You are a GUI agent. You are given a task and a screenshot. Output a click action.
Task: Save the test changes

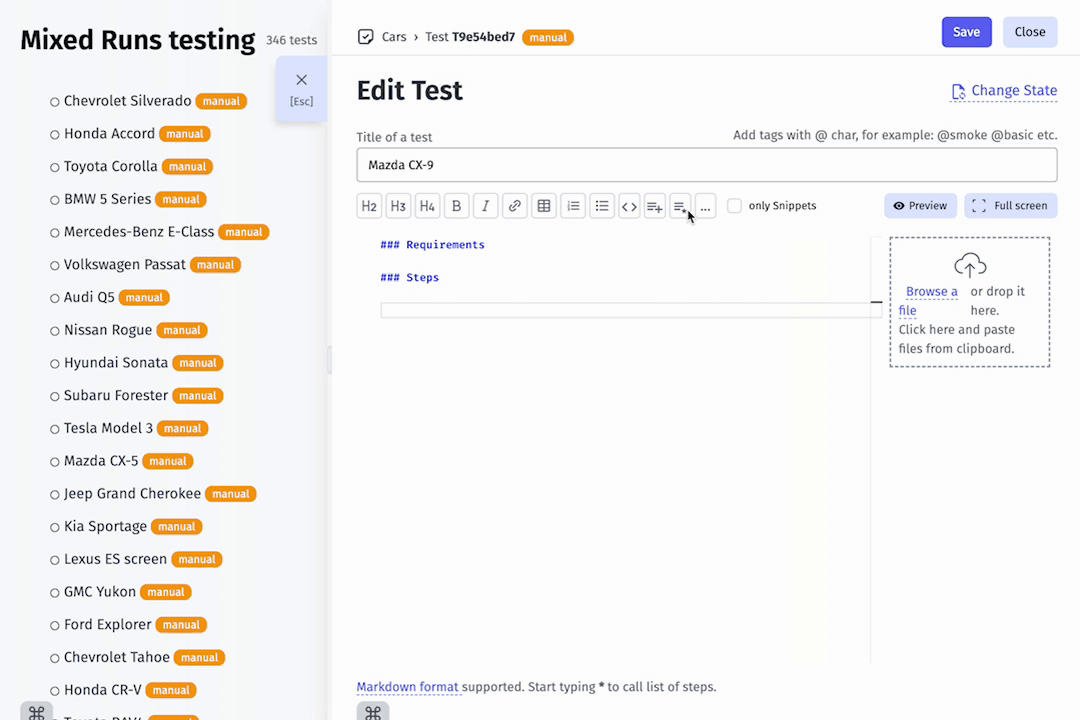click(966, 32)
